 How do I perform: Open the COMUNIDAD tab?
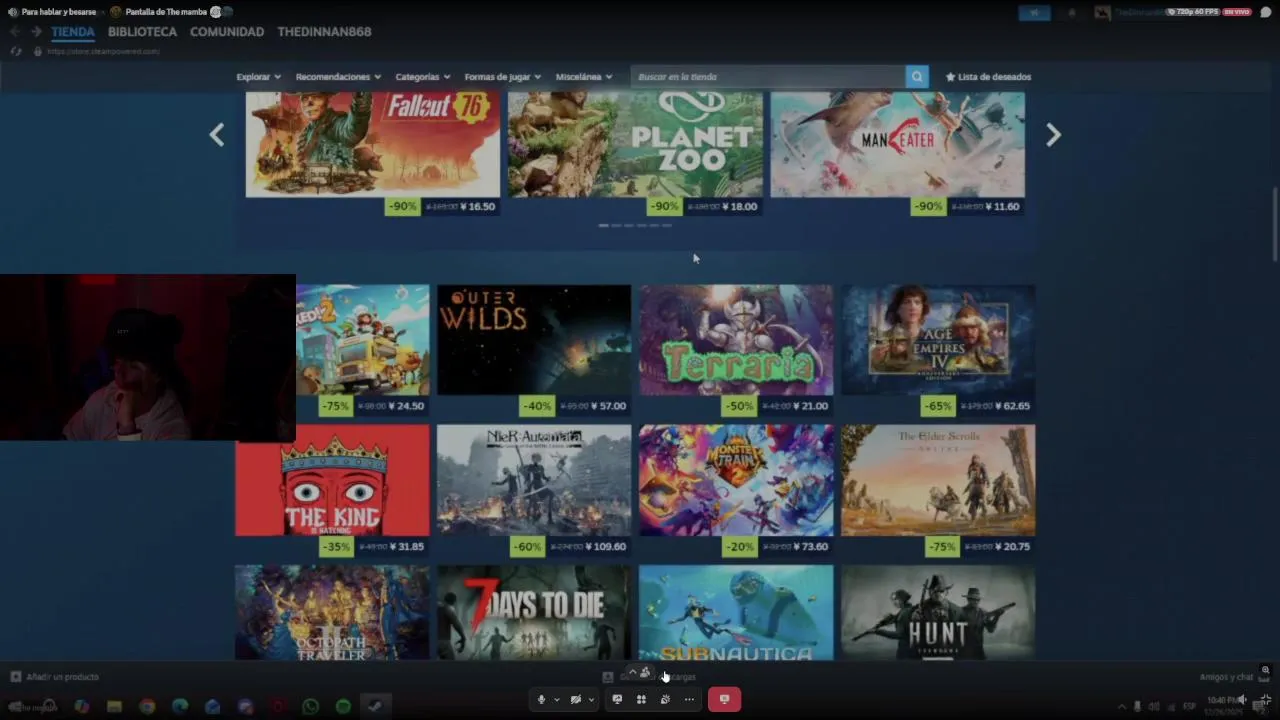click(227, 32)
